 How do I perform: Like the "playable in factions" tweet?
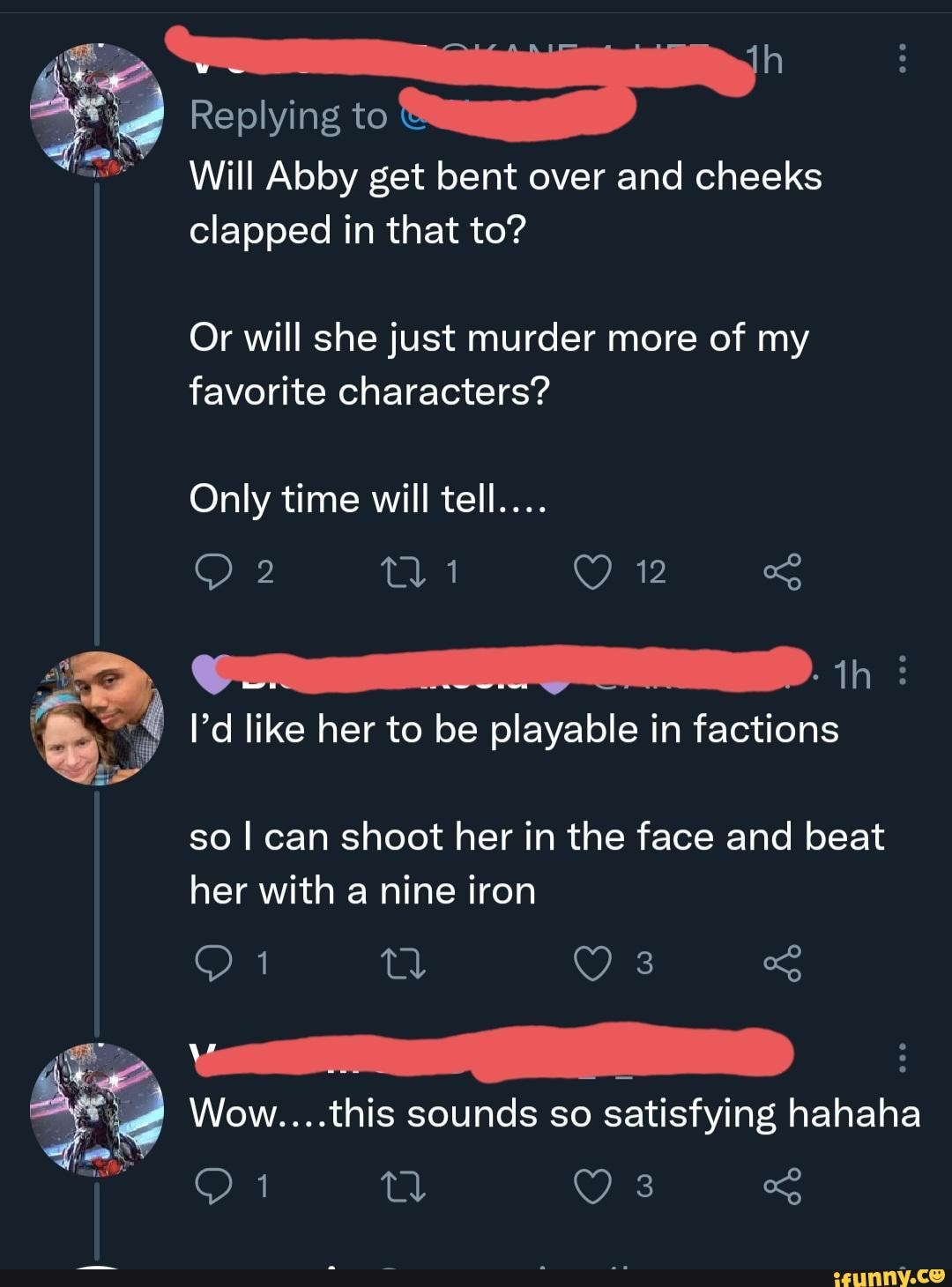pyautogui.click(x=592, y=963)
